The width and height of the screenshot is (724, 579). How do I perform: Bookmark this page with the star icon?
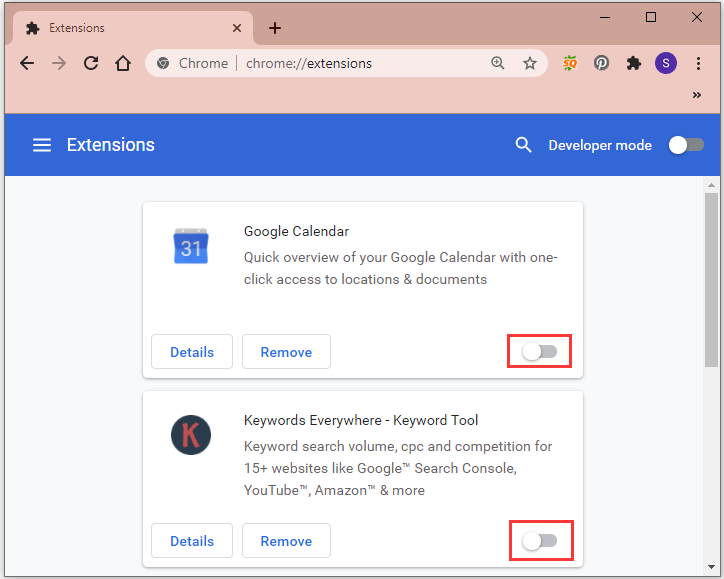click(530, 63)
